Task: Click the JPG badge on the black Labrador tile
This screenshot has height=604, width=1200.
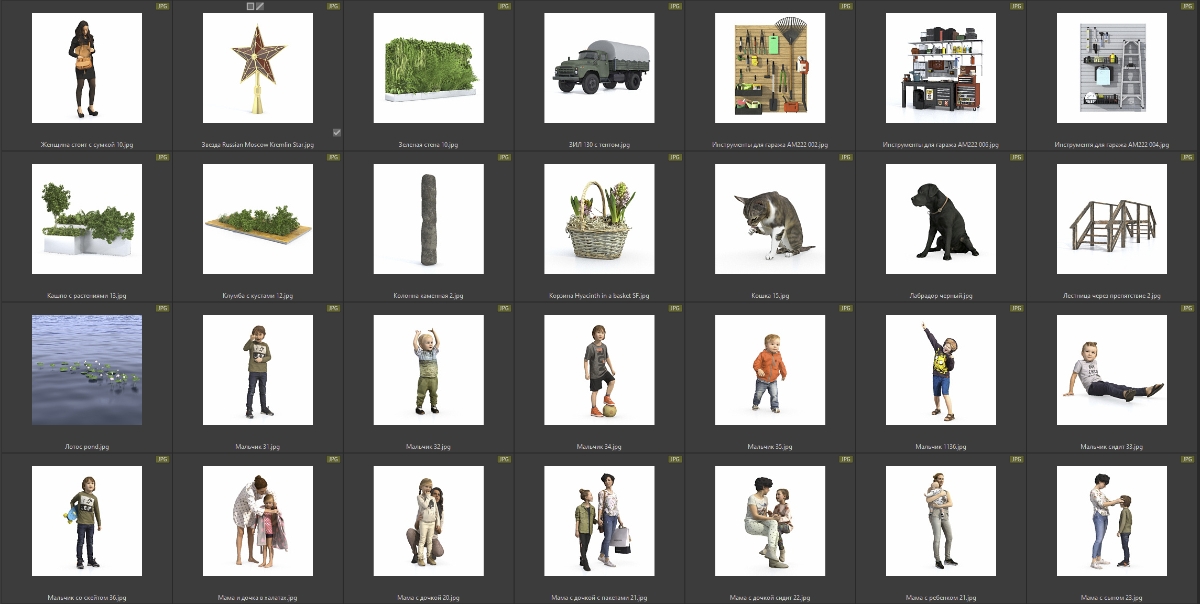Action: [1017, 157]
